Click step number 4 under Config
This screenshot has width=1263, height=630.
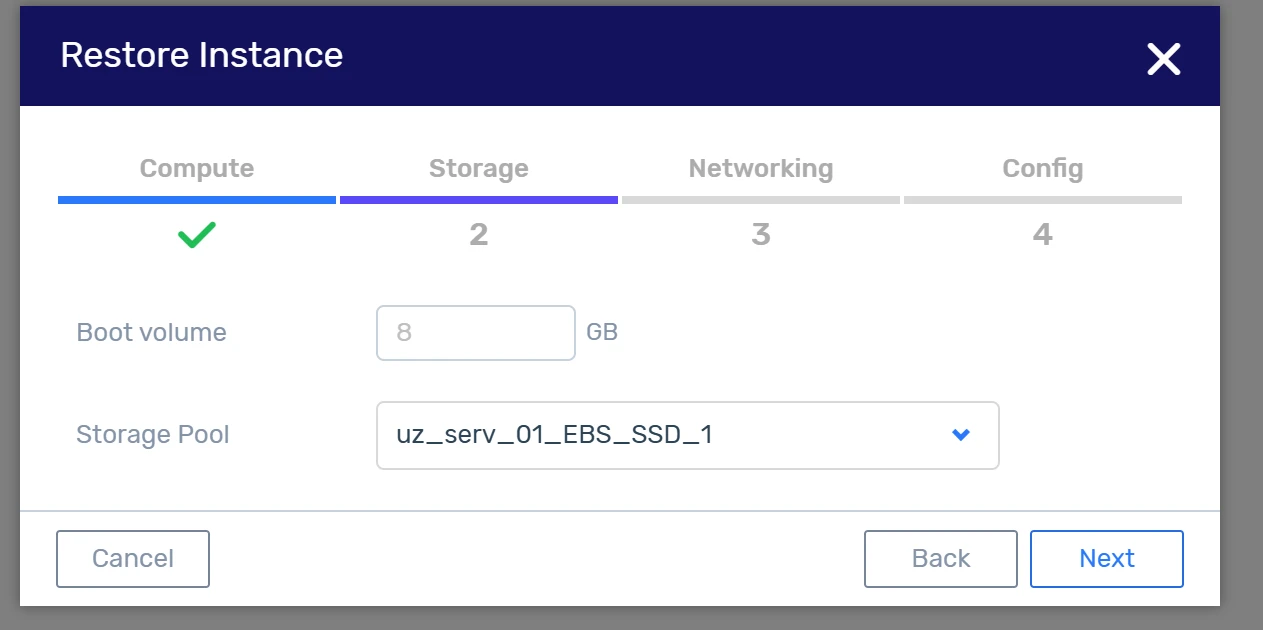pos(1043,235)
